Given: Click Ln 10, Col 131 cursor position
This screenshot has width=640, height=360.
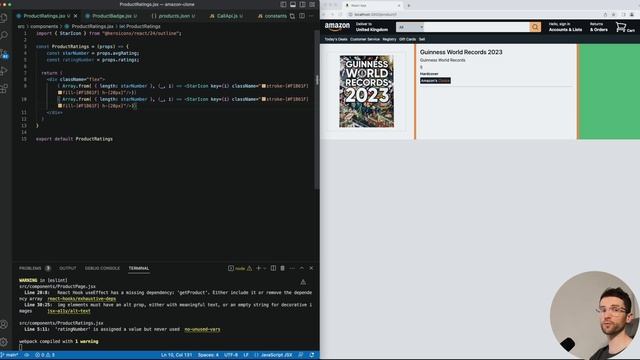Looking at the screenshot, I should click(x=176, y=355).
